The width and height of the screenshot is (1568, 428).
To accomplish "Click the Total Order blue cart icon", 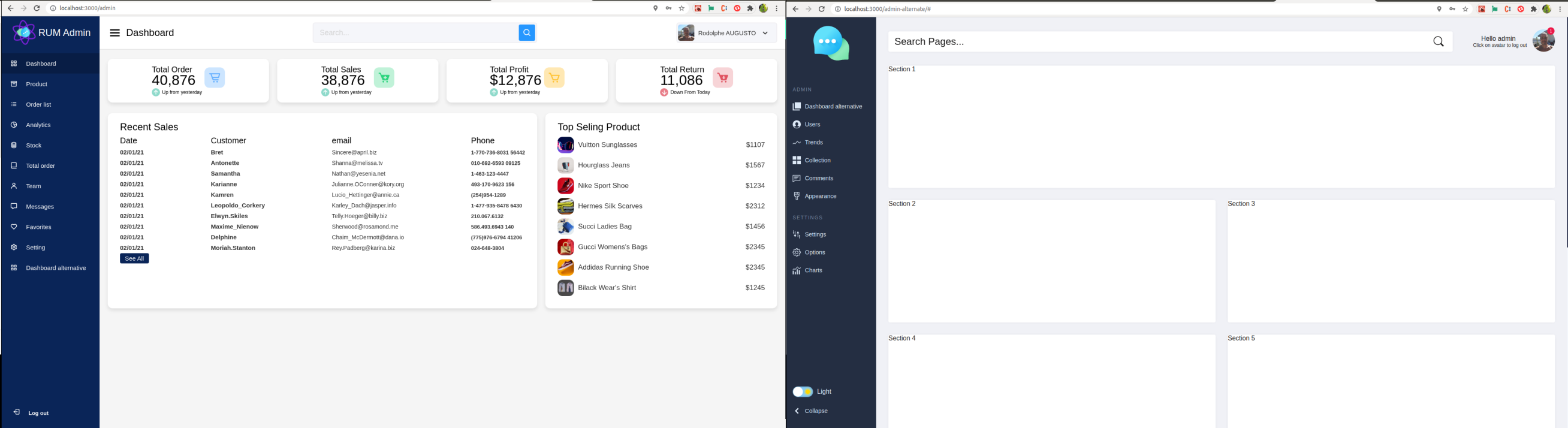I will pos(214,78).
